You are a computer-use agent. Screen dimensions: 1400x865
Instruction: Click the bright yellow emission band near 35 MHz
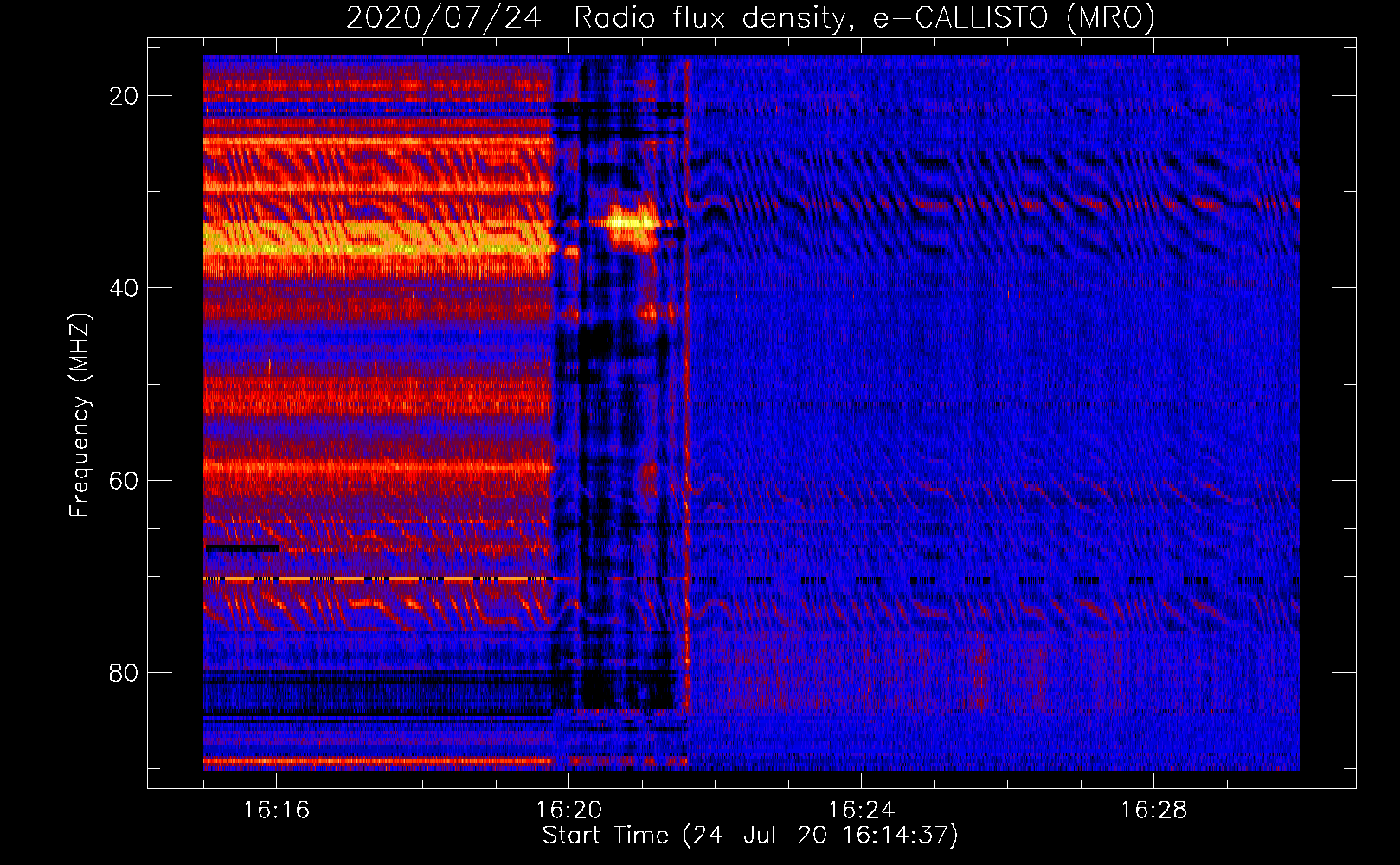(x=378, y=238)
